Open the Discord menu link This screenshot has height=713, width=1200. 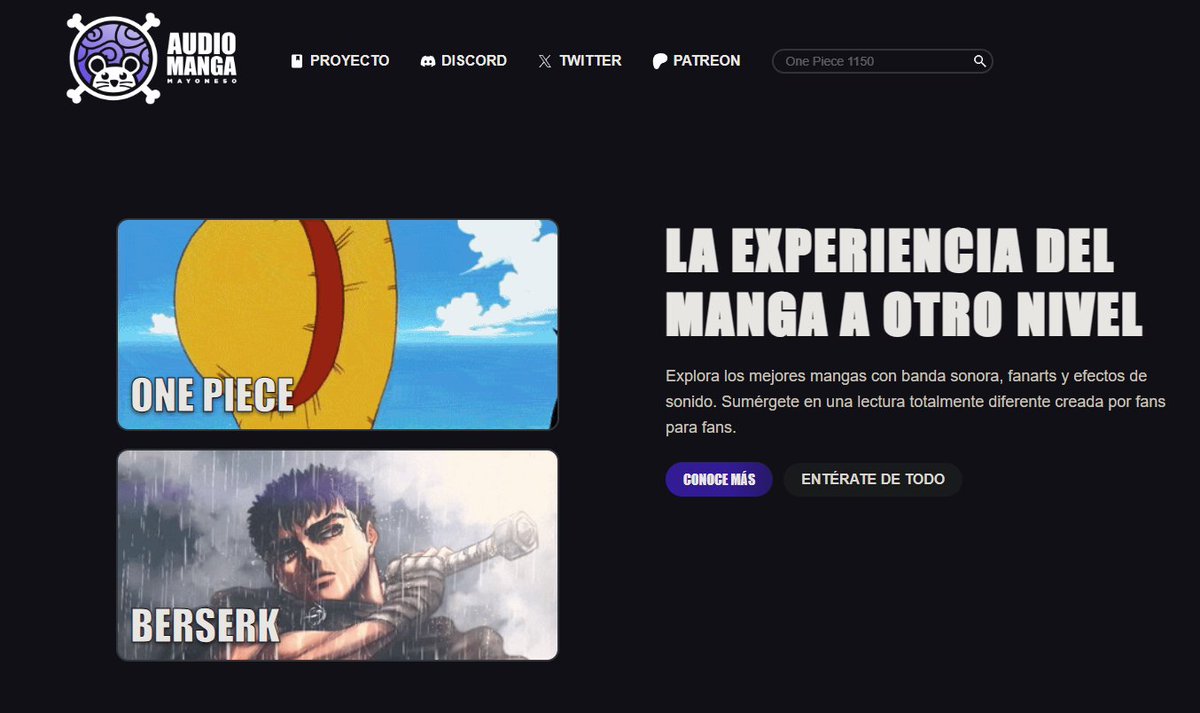tap(464, 61)
